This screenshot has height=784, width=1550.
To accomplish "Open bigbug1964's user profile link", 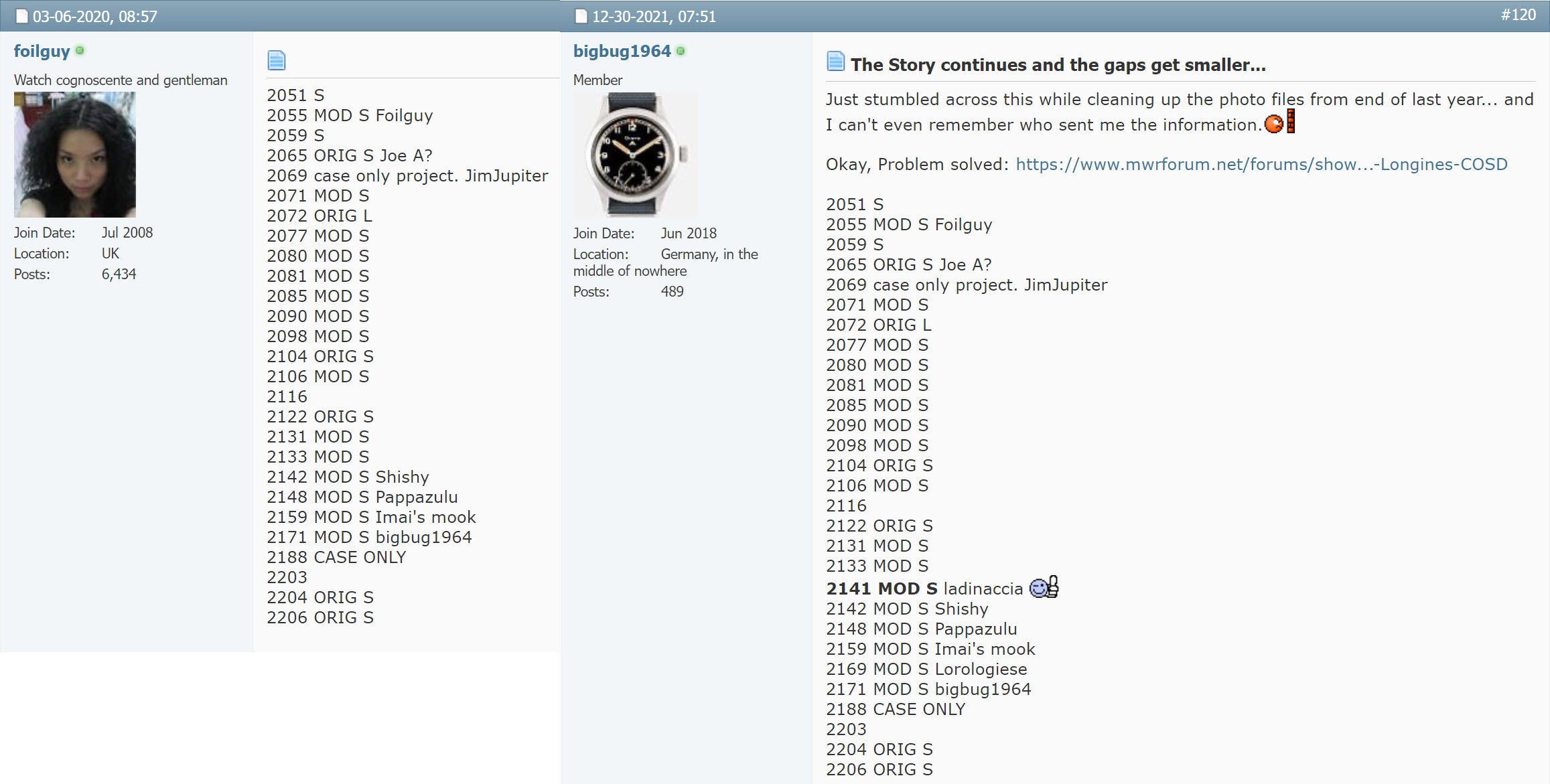I will (622, 52).
